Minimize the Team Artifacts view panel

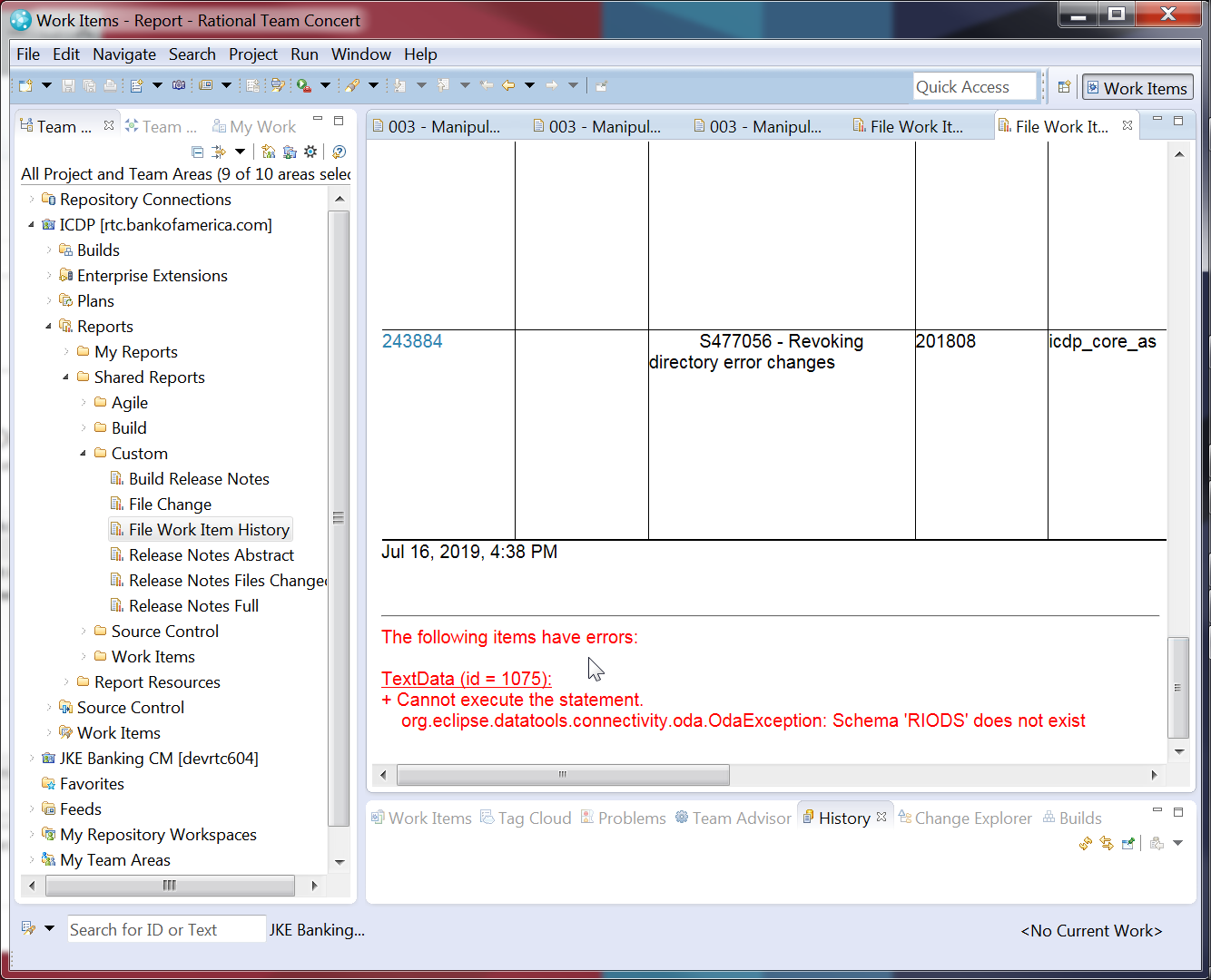pyautogui.click(x=318, y=120)
